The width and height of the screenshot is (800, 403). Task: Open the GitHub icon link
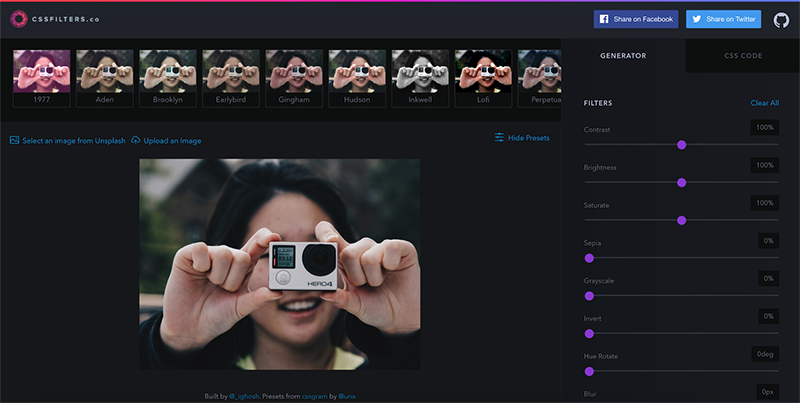click(780, 19)
